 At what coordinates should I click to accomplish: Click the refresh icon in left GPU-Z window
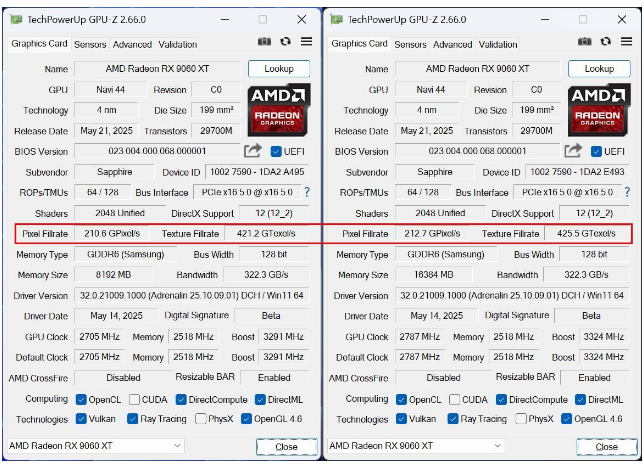tap(285, 42)
